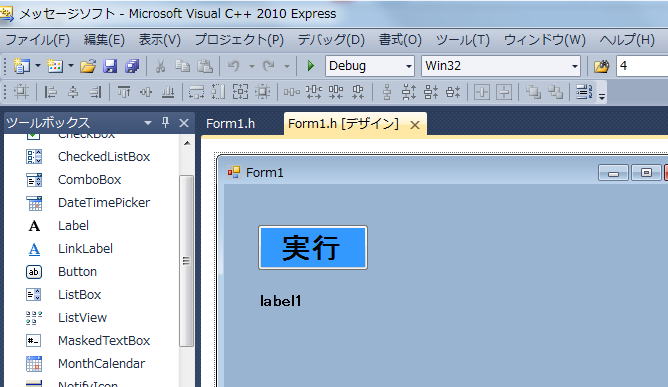Switch to the Form1.h code tab
This screenshot has width=668, height=387.
[230, 124]
